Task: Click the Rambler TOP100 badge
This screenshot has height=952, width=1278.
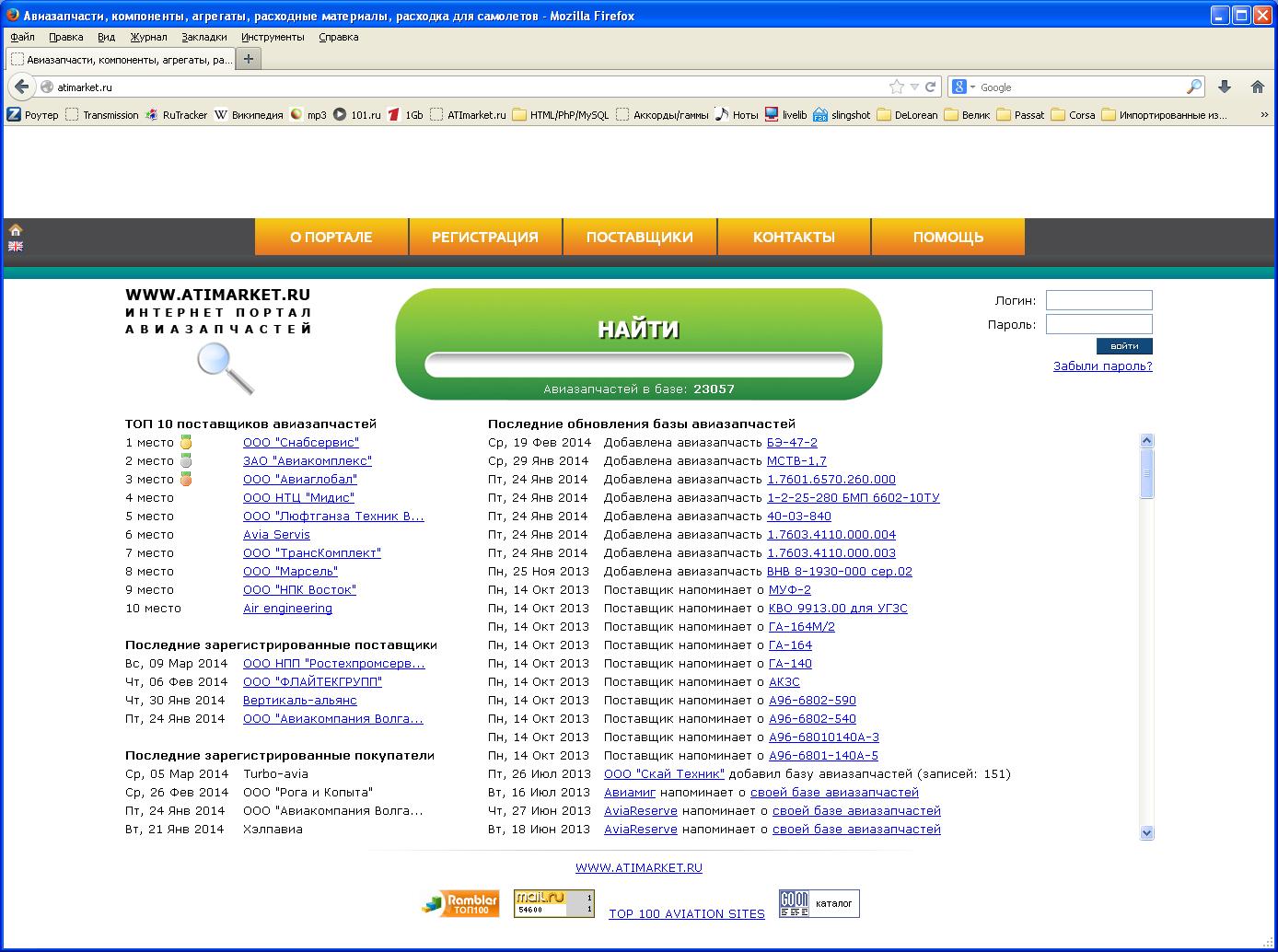Action: click(460, 903)
